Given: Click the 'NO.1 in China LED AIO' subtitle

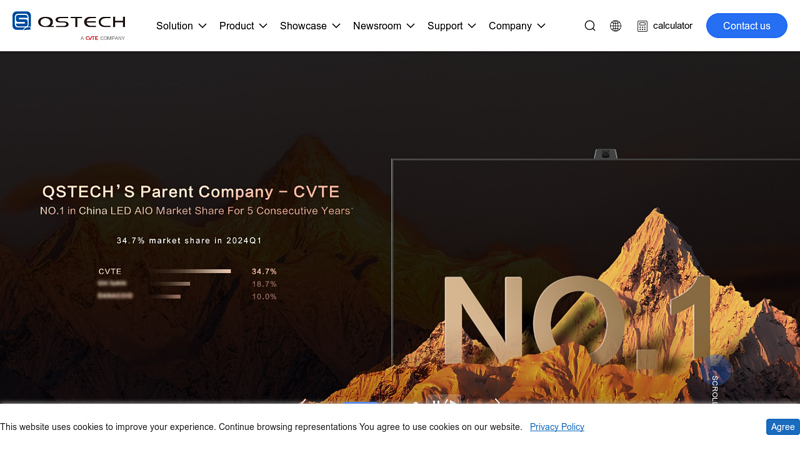Looking at the screenshot, I should 196,211.
